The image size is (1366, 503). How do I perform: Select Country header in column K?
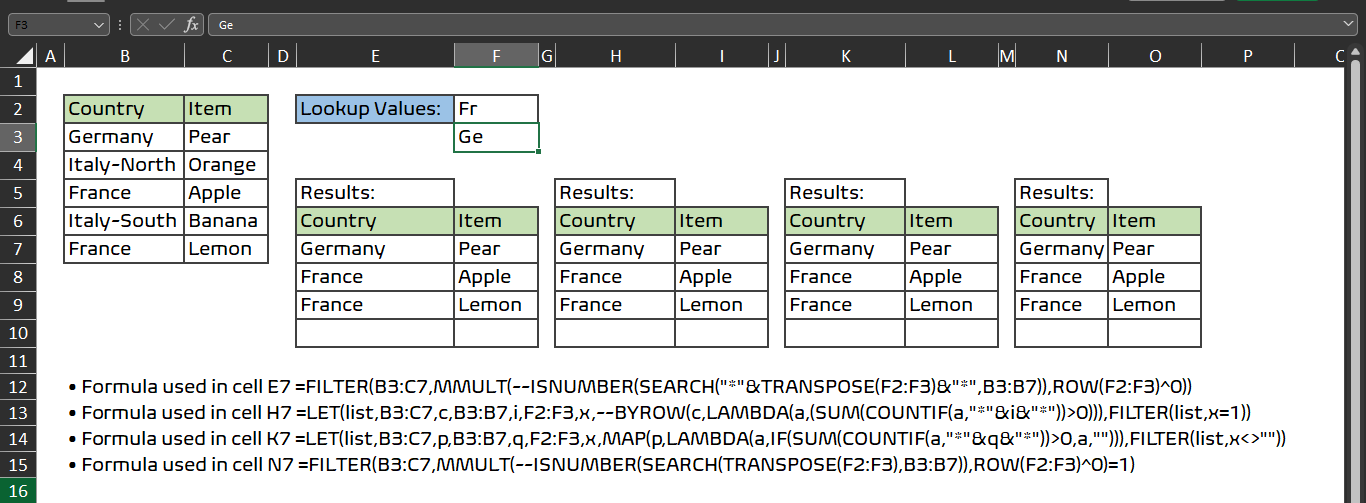click(845, 221)
